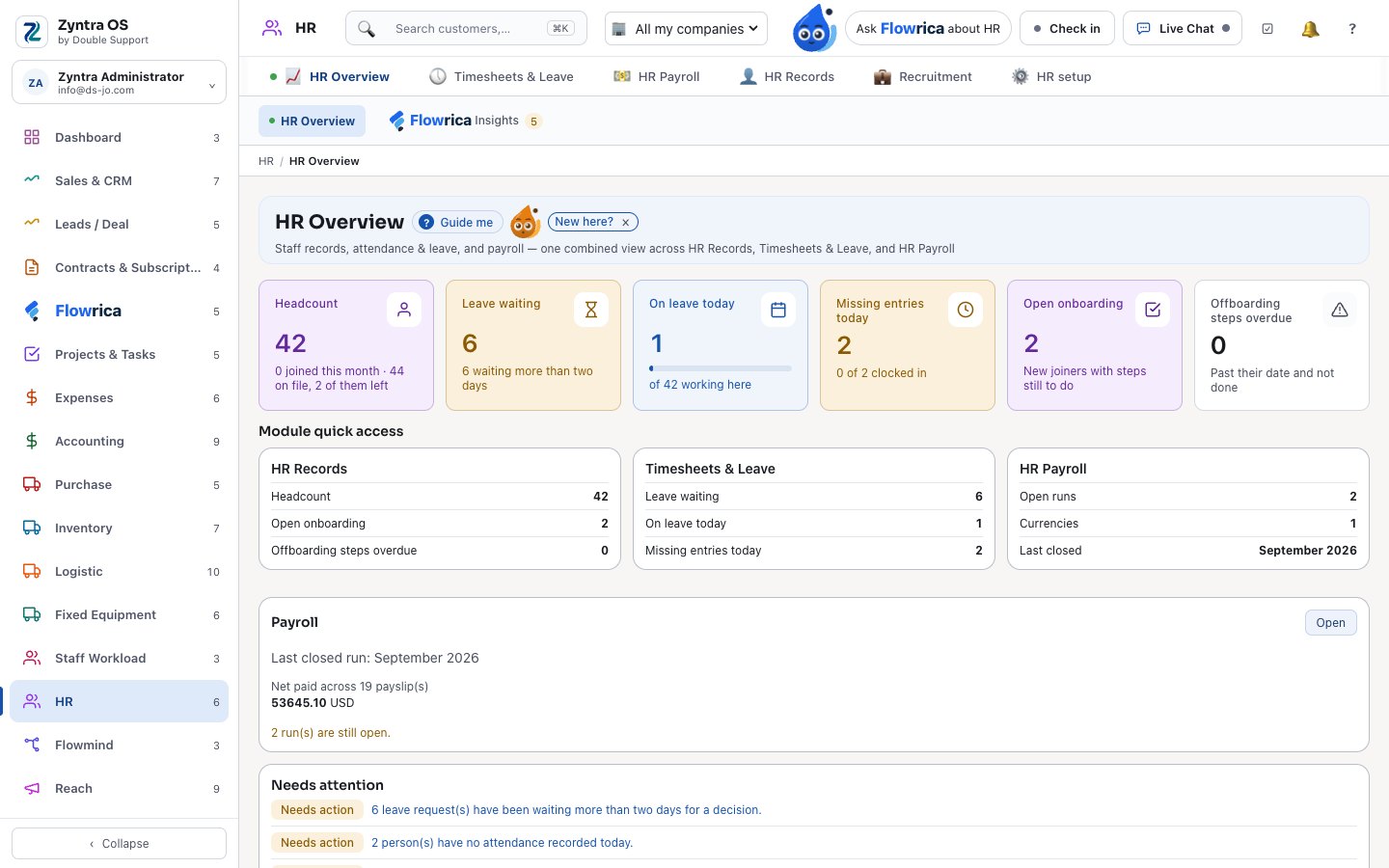Click the blue Flowrica droplet mascot
The width and height of the screenshot is (1389, 868).
coord(813,29)
